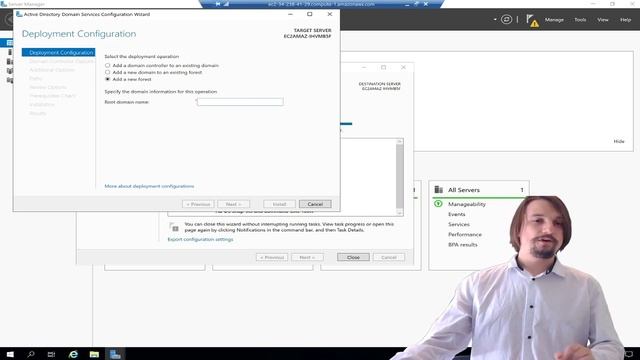Click Close in the background wizard
This screenshot has width=640, height=360.
pos(353,257)
